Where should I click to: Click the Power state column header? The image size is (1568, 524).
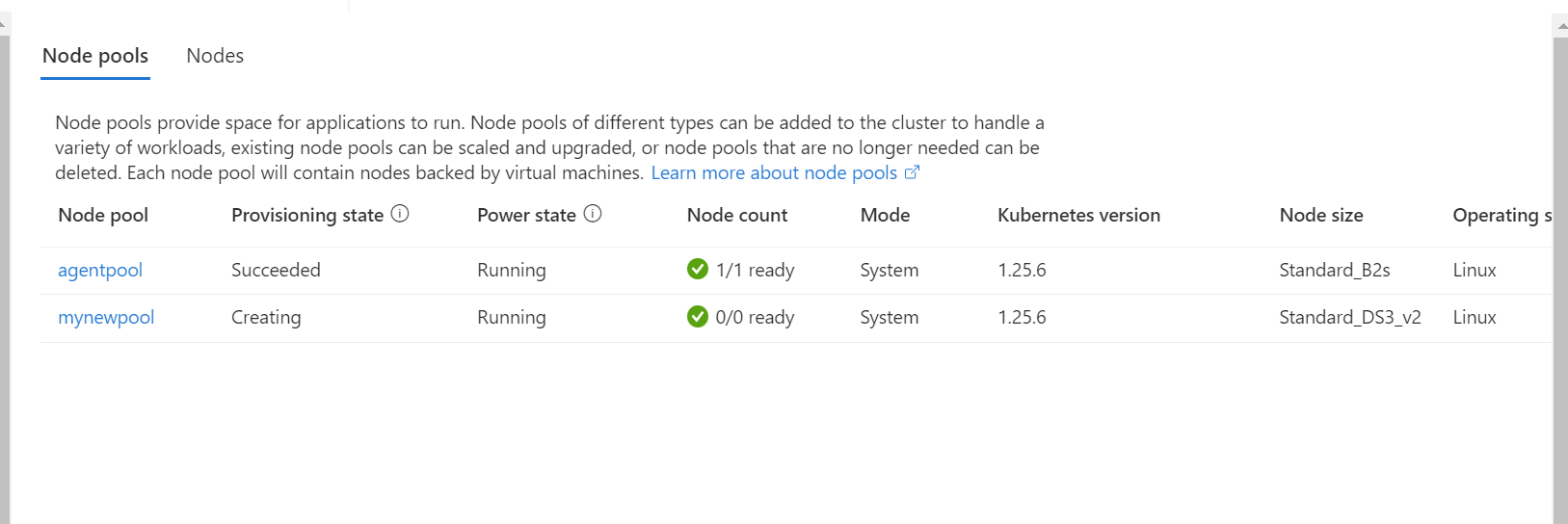tap(526, 215)
